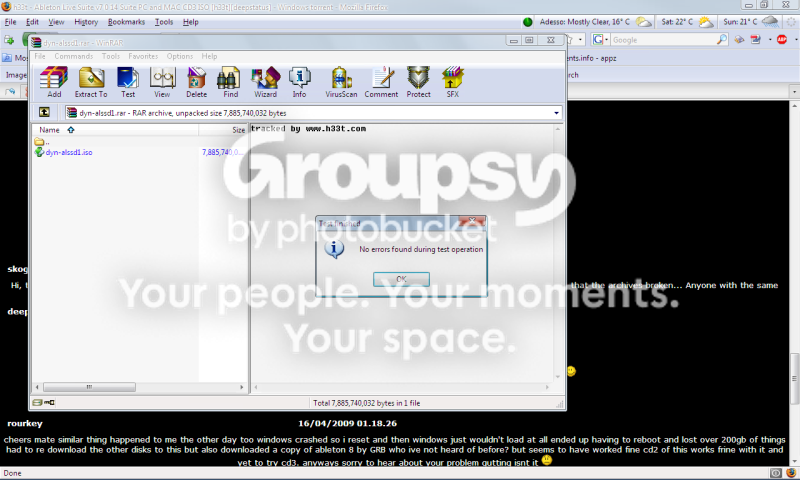
Task: Launch the Wizard tool
Action: click(265, 82)
